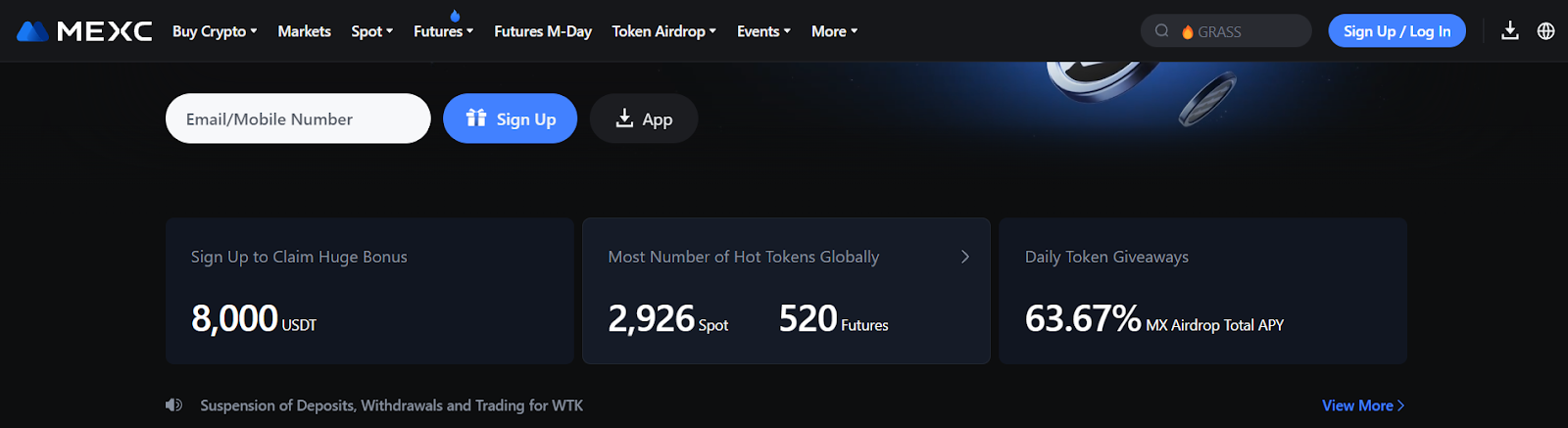
Task: Expand the Events dropdown menu
Action: (x=763, y=31)
